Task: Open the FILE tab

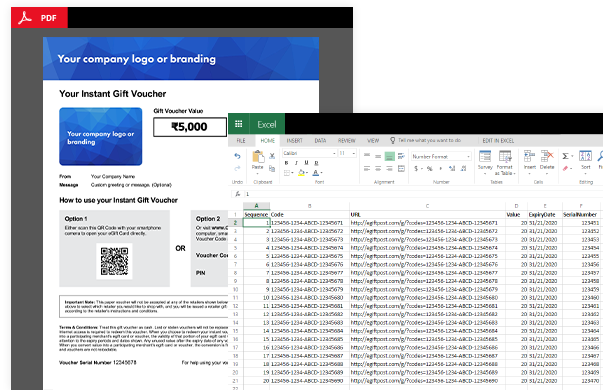Action: click(x=241, y=140)
